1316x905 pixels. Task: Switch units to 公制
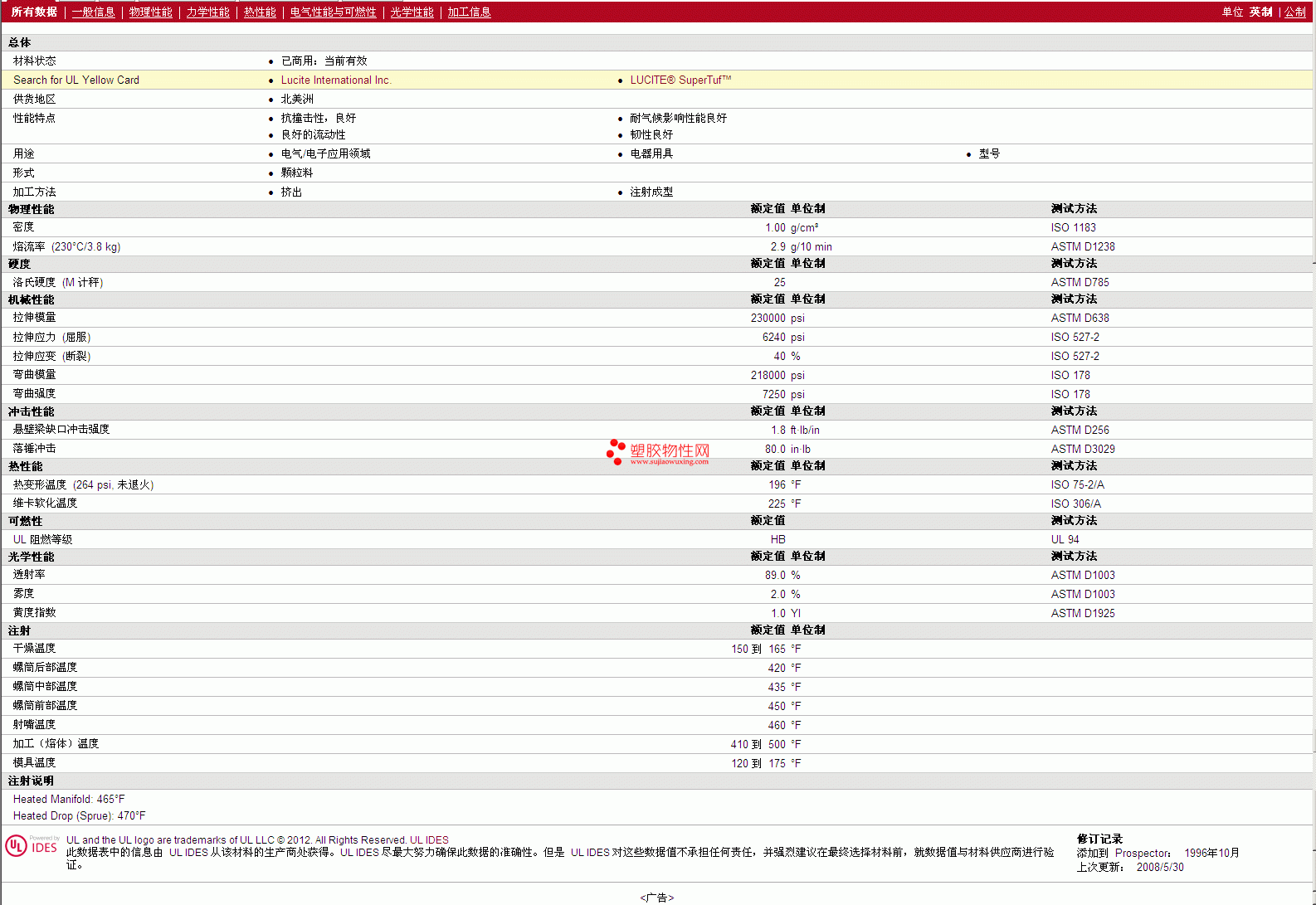pos(1295,12)
